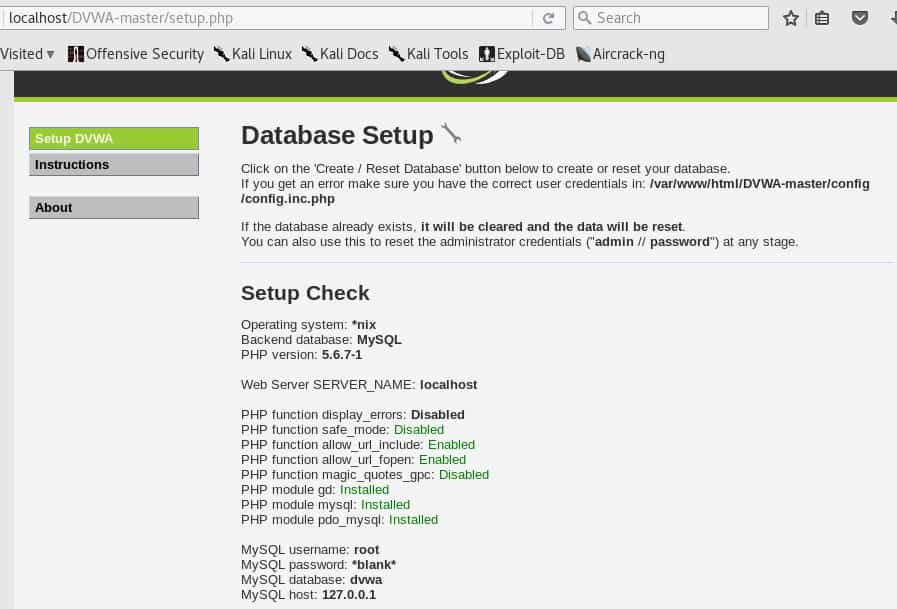
Task: Click the display_errors Disabled status
Action: (438, 415)
